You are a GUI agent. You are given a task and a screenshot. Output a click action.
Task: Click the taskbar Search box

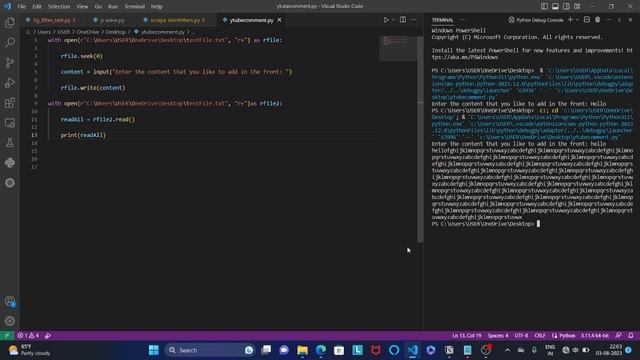[x=210, y=350]
